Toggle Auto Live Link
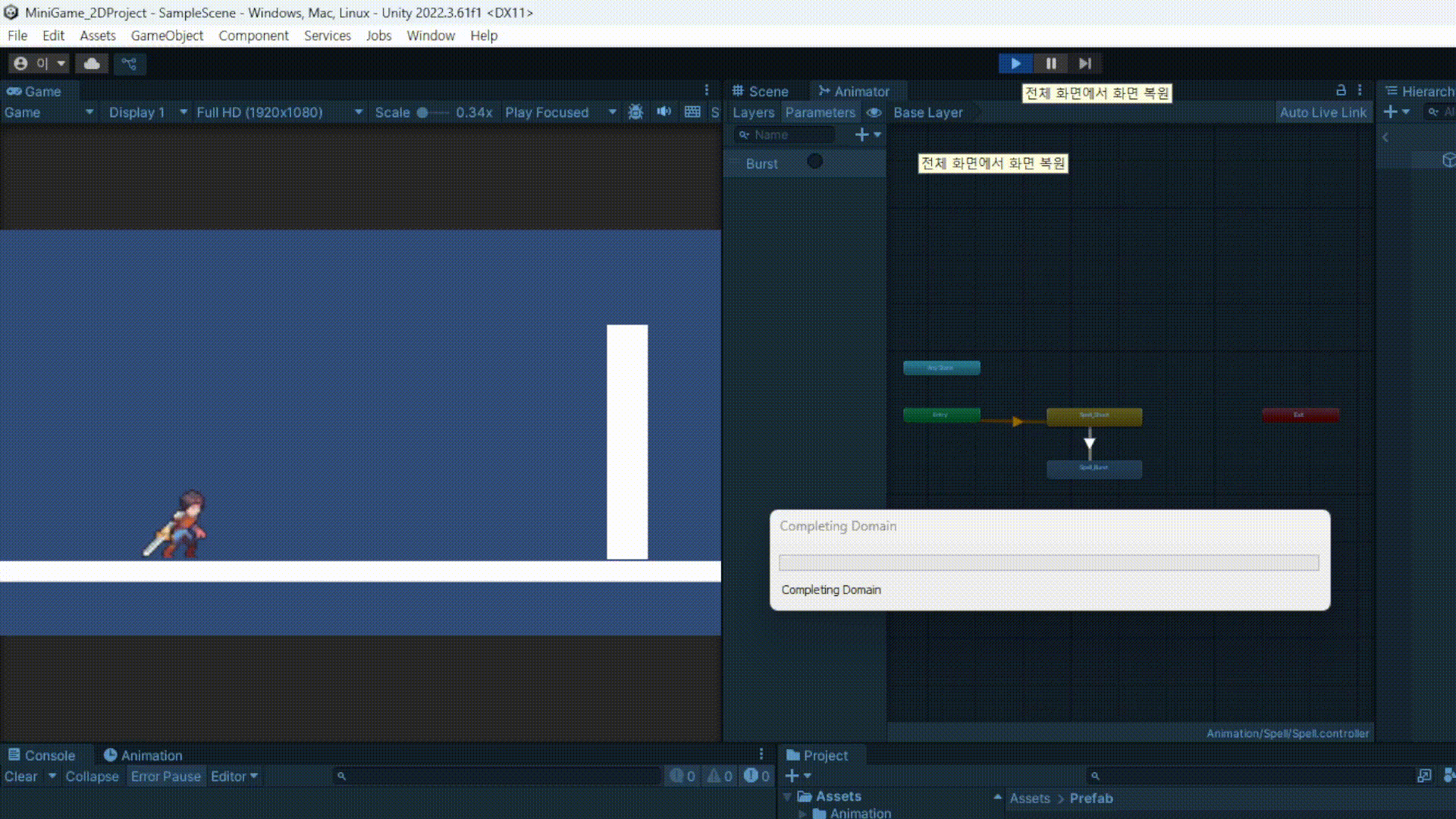1456x819 pixels. [1323, 112]
